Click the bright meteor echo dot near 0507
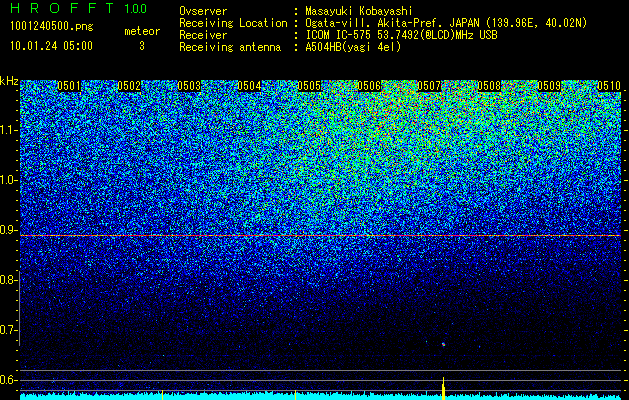The height and width of the screenshot is (400, 629). pyautogui.click(x=443, y=344)
